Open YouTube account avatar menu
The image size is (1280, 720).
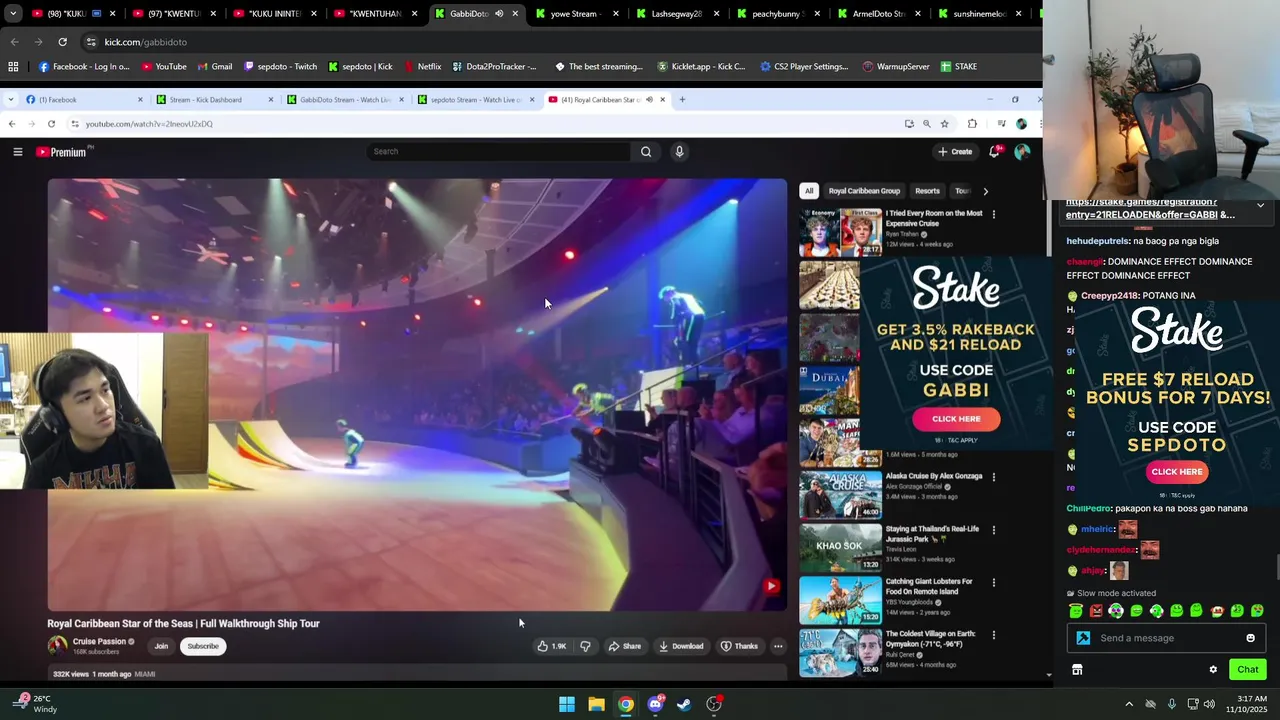coord(1022,152)
